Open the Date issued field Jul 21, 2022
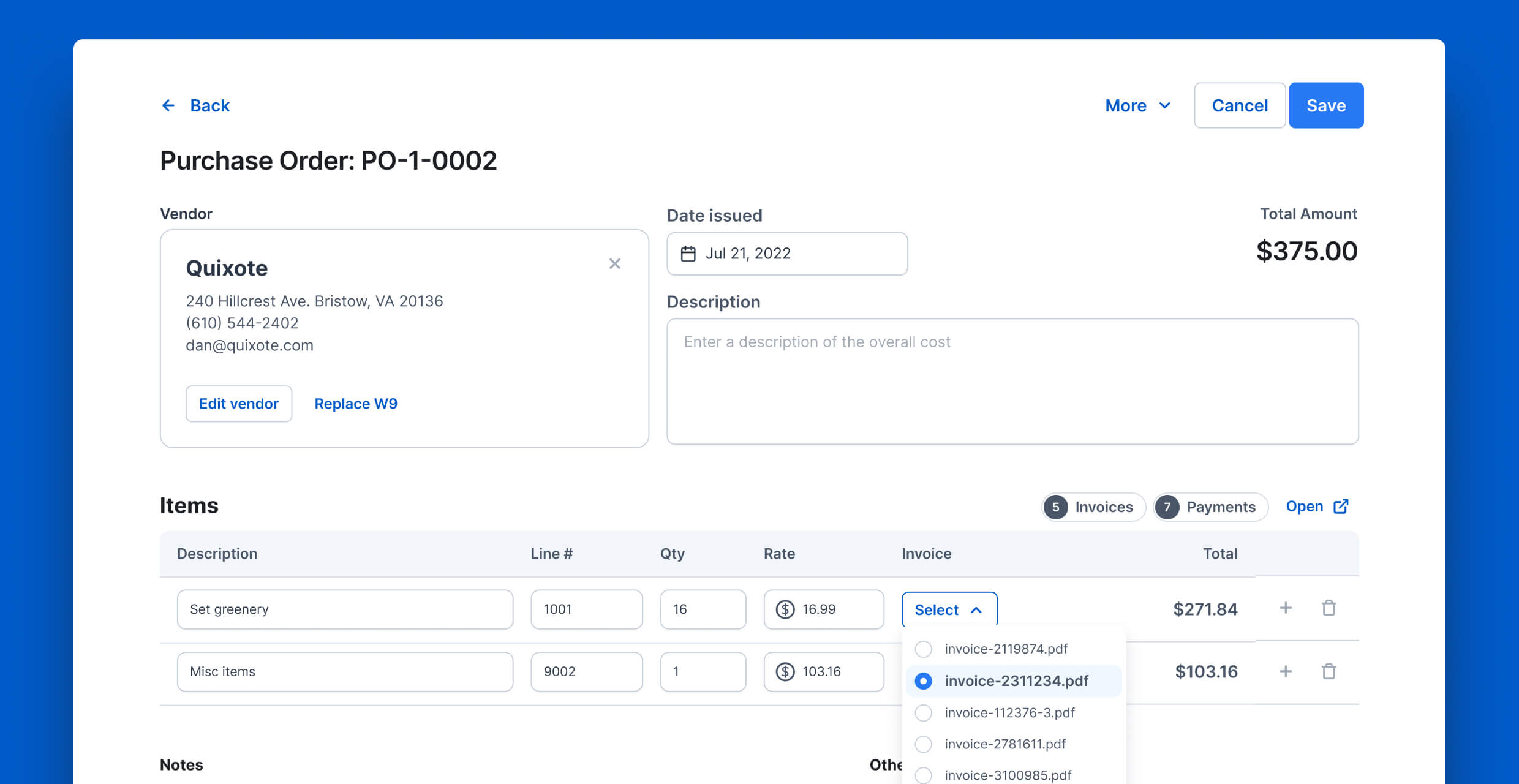This screenshot has width=1519, height=784. (x=787, y=254)
